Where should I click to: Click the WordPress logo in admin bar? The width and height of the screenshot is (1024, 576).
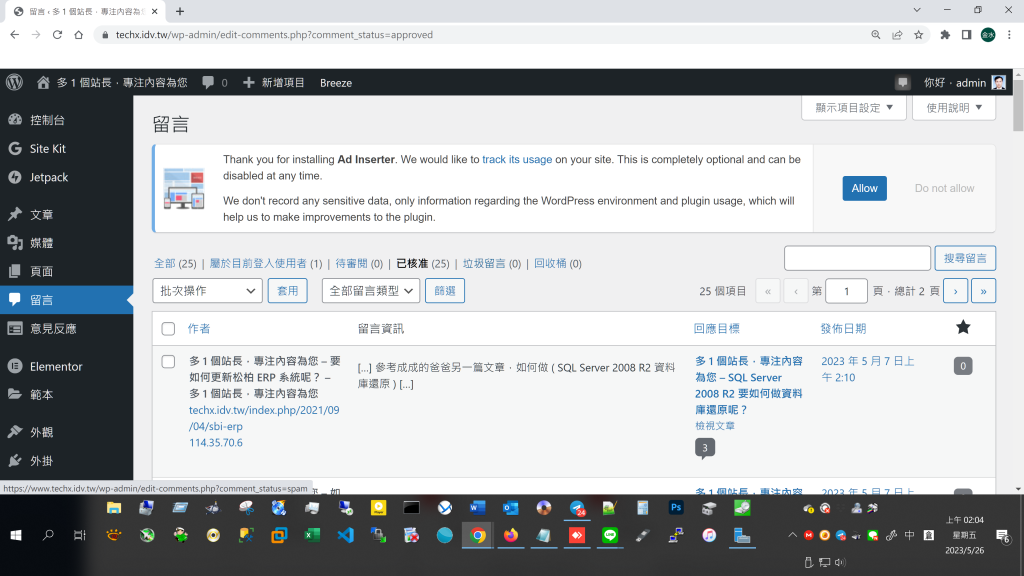(14, 82)
